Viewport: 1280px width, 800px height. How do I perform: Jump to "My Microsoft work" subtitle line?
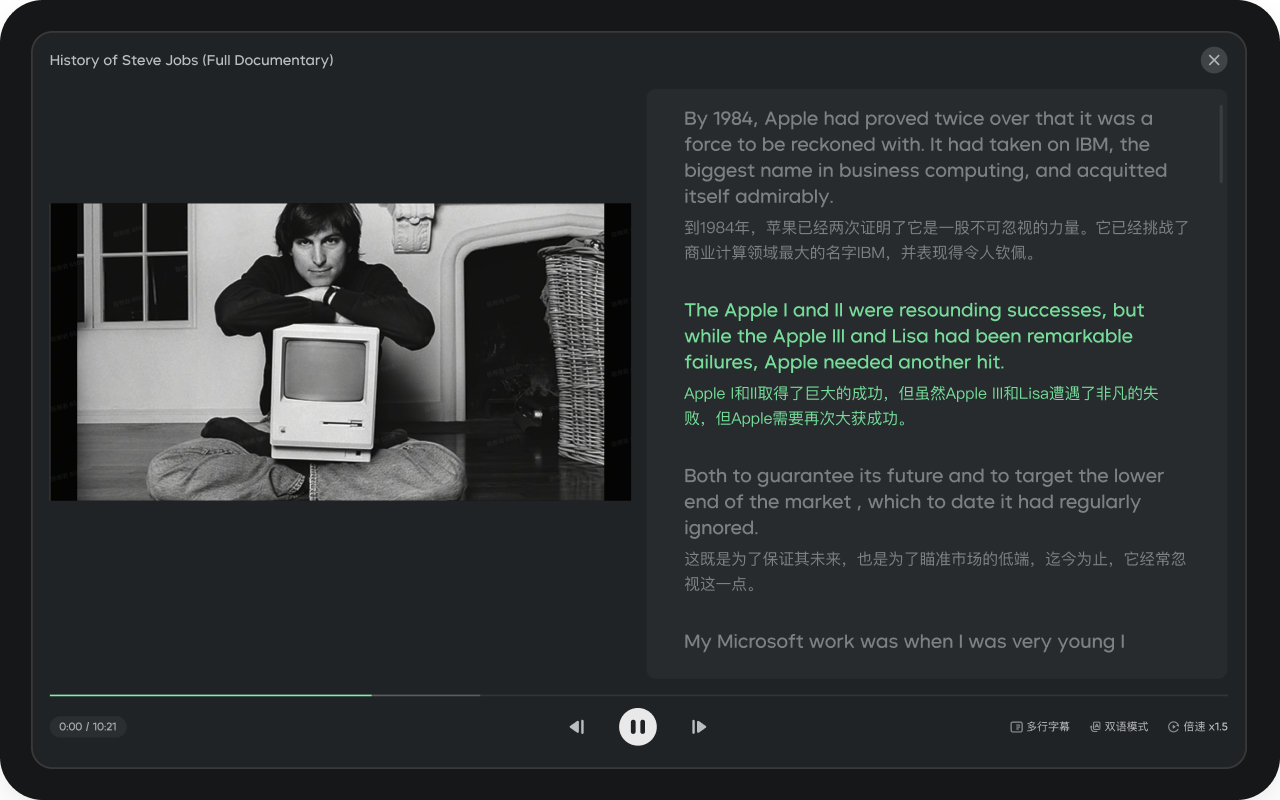coord(904,642)
